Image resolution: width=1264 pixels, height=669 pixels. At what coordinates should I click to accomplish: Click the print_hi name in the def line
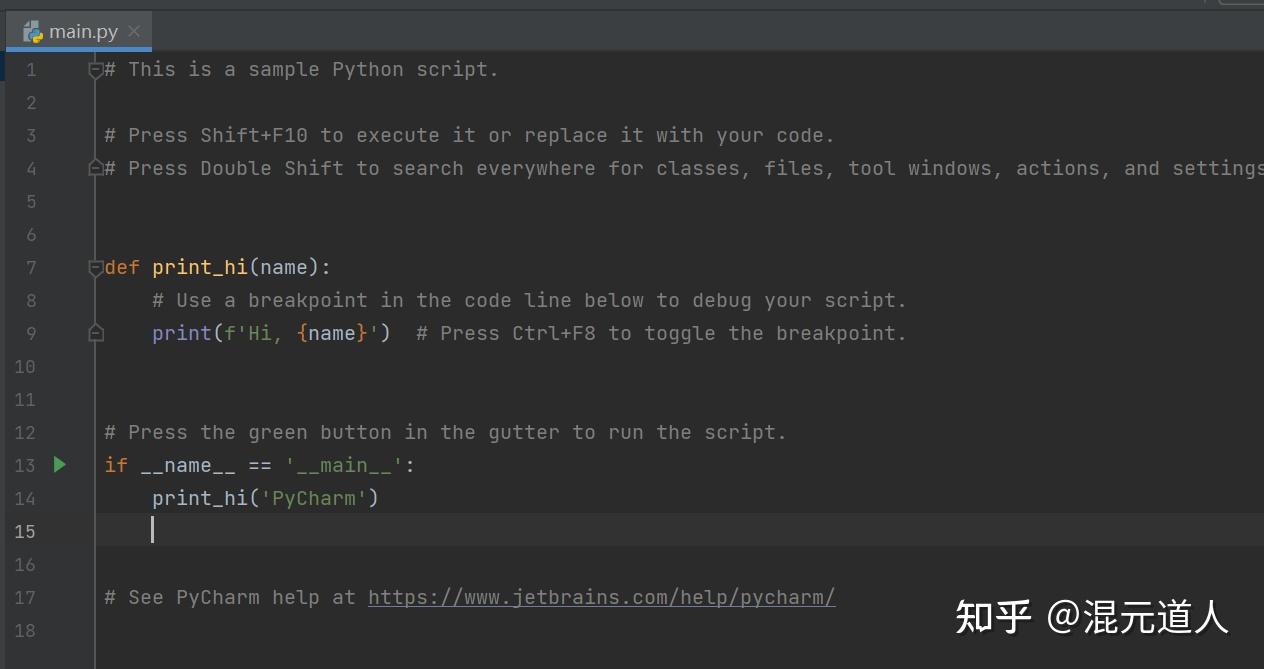tap(200, 268)
